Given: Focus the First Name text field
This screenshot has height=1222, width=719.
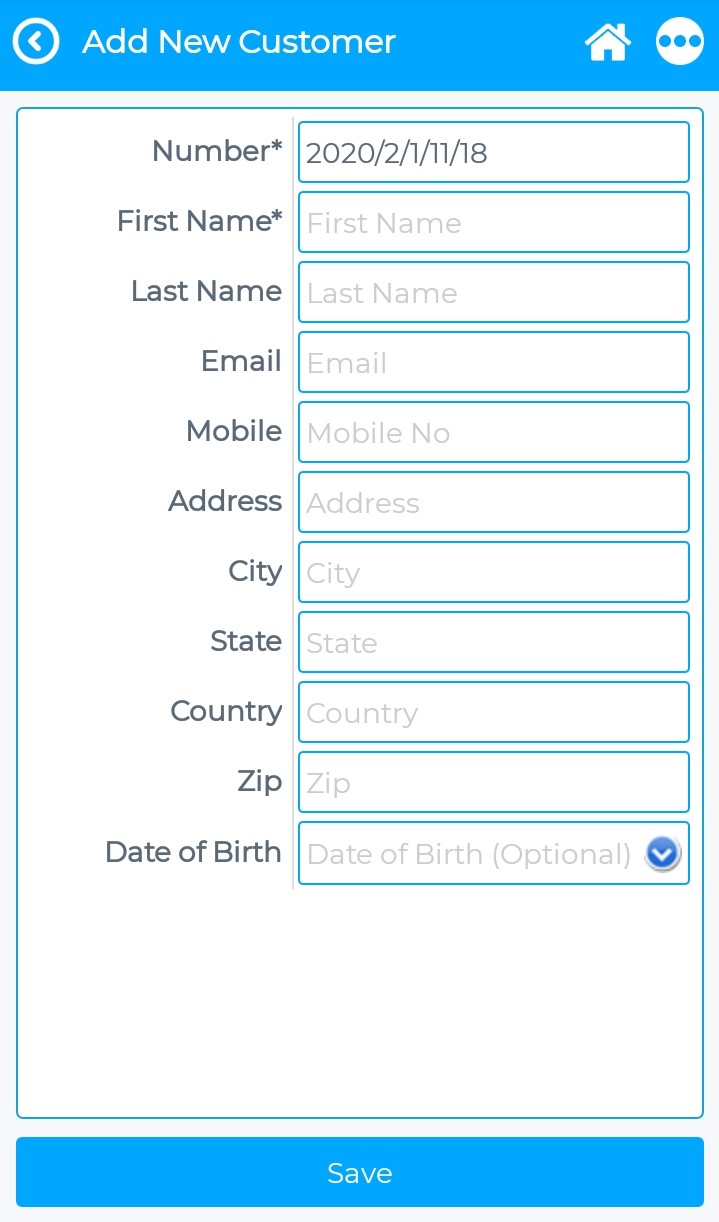Looking at the screenshot, I should coord(493,222).
